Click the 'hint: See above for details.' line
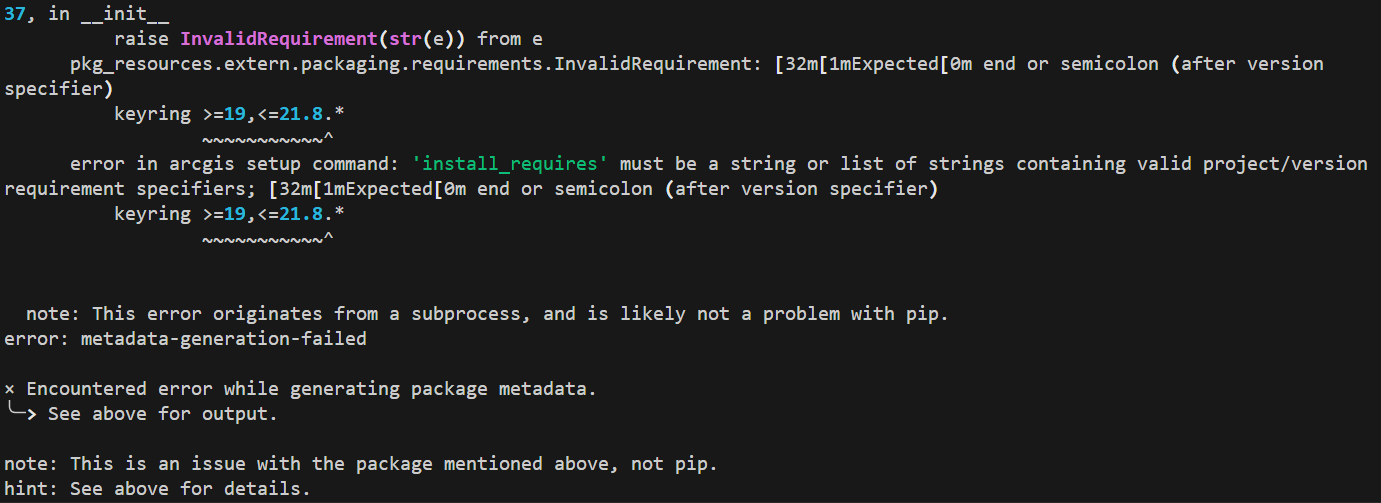The image size is (1381, 503). [x=157, y=488]
